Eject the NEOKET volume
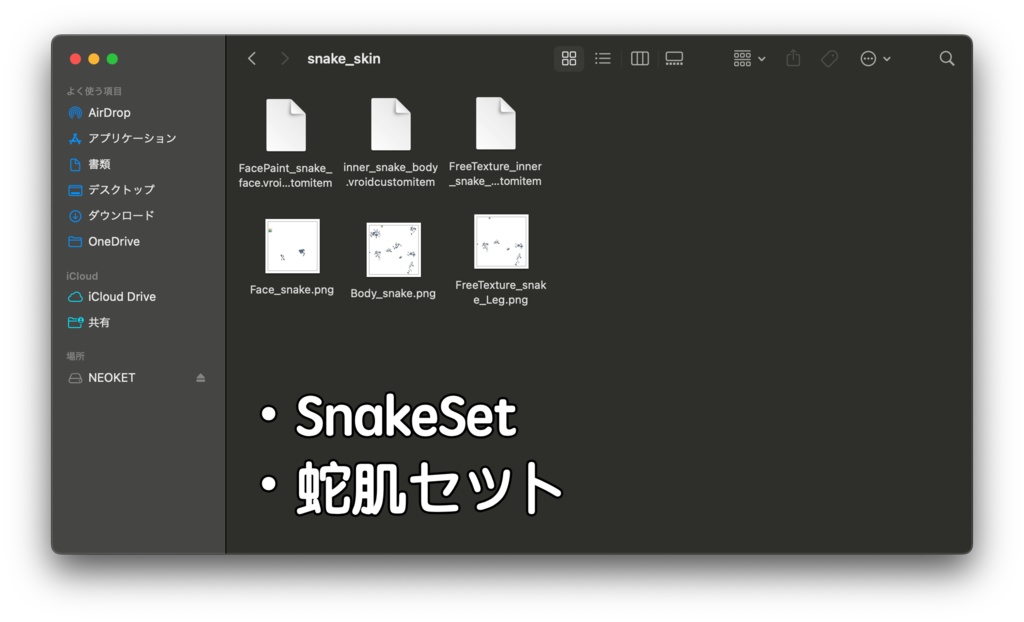 pos(199,377)
